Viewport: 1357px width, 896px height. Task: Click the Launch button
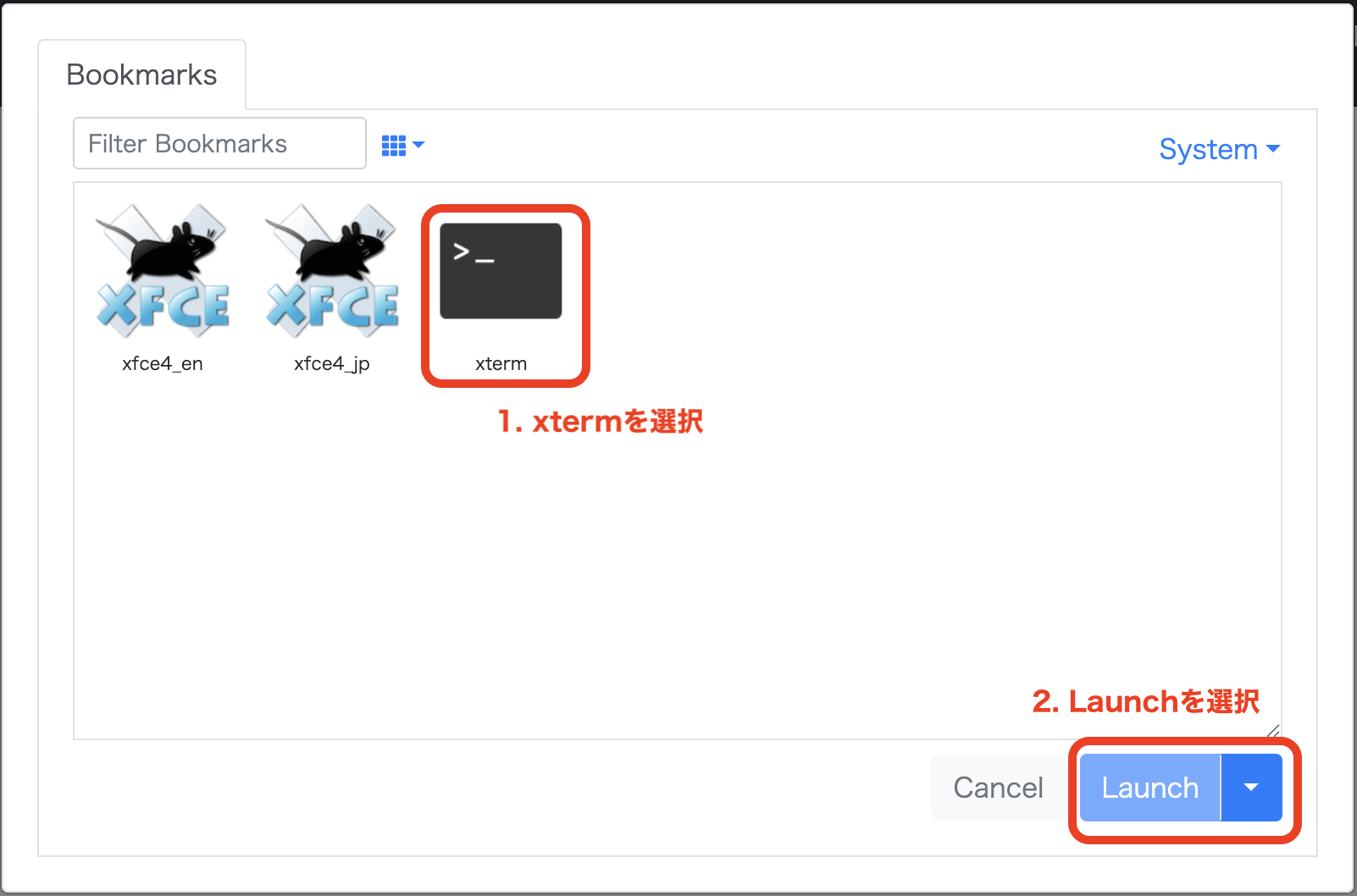pyautogui.click(x=1150, y=788)
